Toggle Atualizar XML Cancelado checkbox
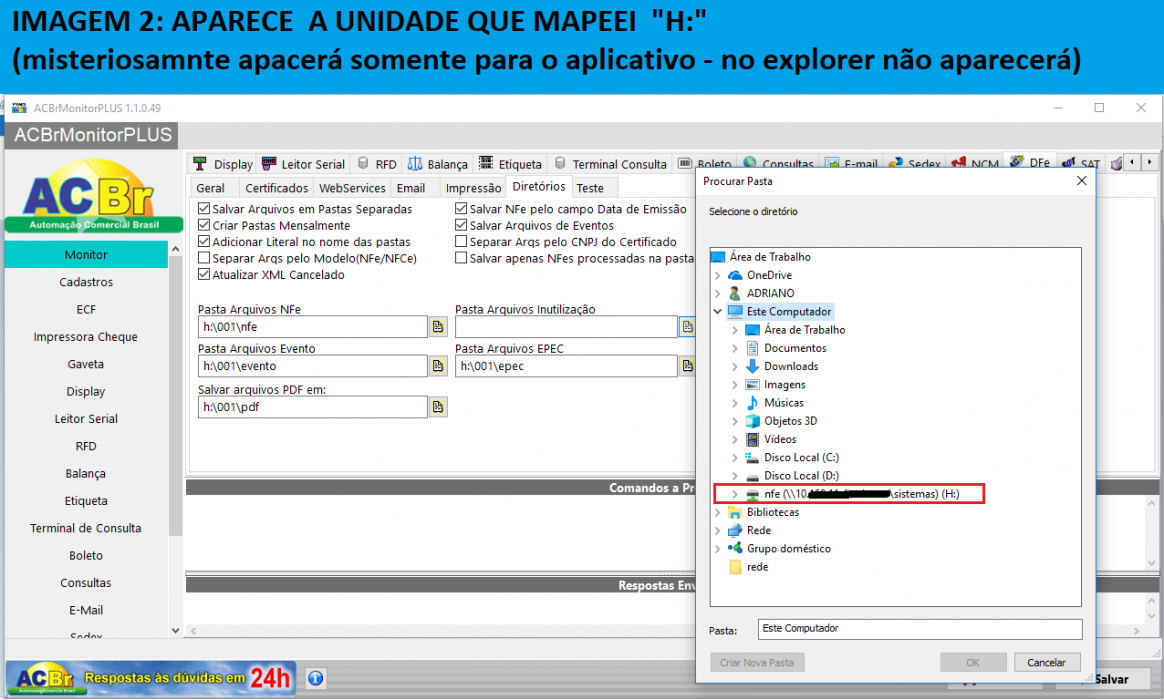The width and height of the screenshot is (1164, 700). pyautogui.click(x=204, y=275)
